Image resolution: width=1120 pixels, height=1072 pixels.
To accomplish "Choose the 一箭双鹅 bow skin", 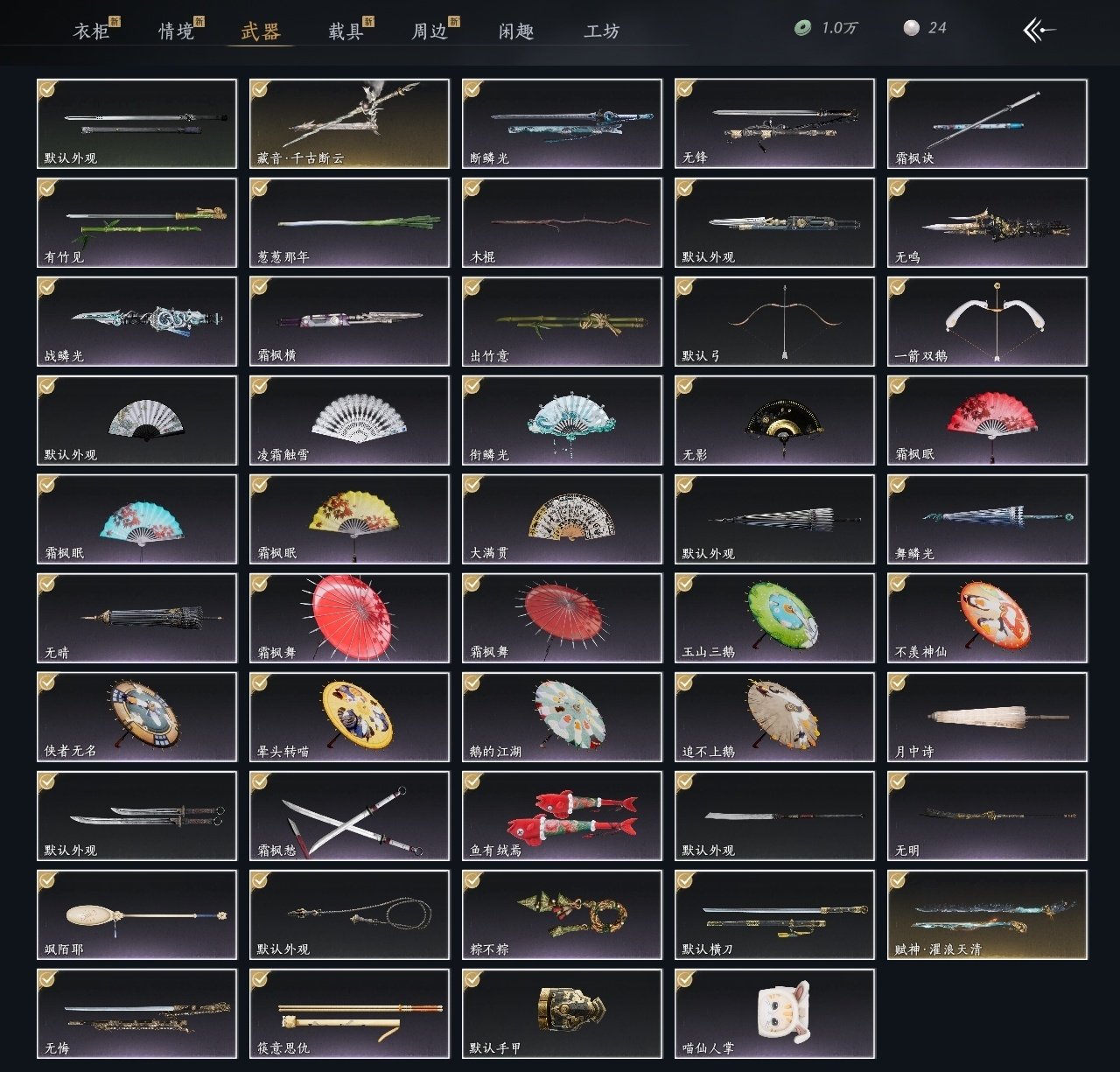I will (x=987, y=321).
